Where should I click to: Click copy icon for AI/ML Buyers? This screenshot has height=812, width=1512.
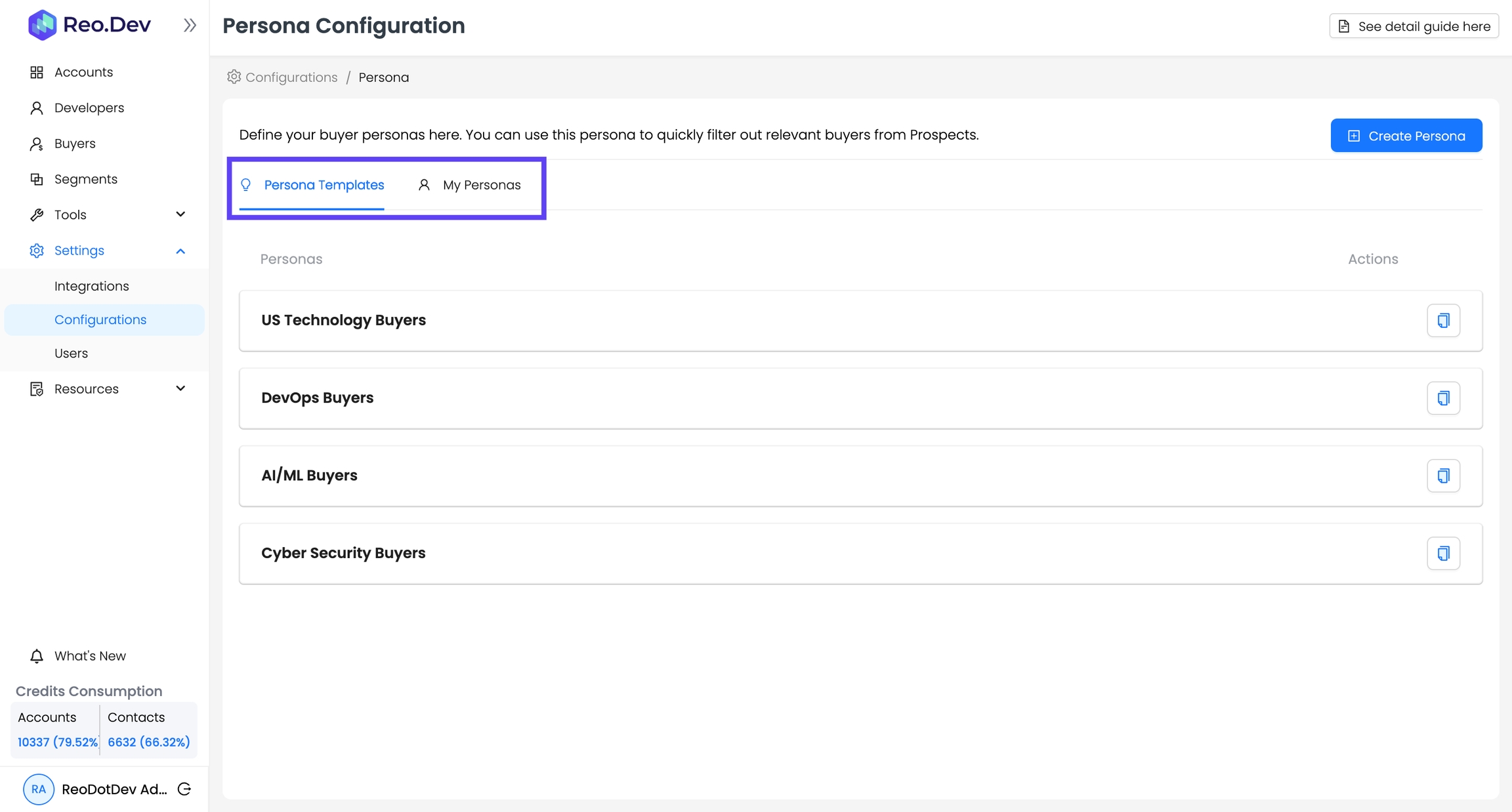[1443, 476]
